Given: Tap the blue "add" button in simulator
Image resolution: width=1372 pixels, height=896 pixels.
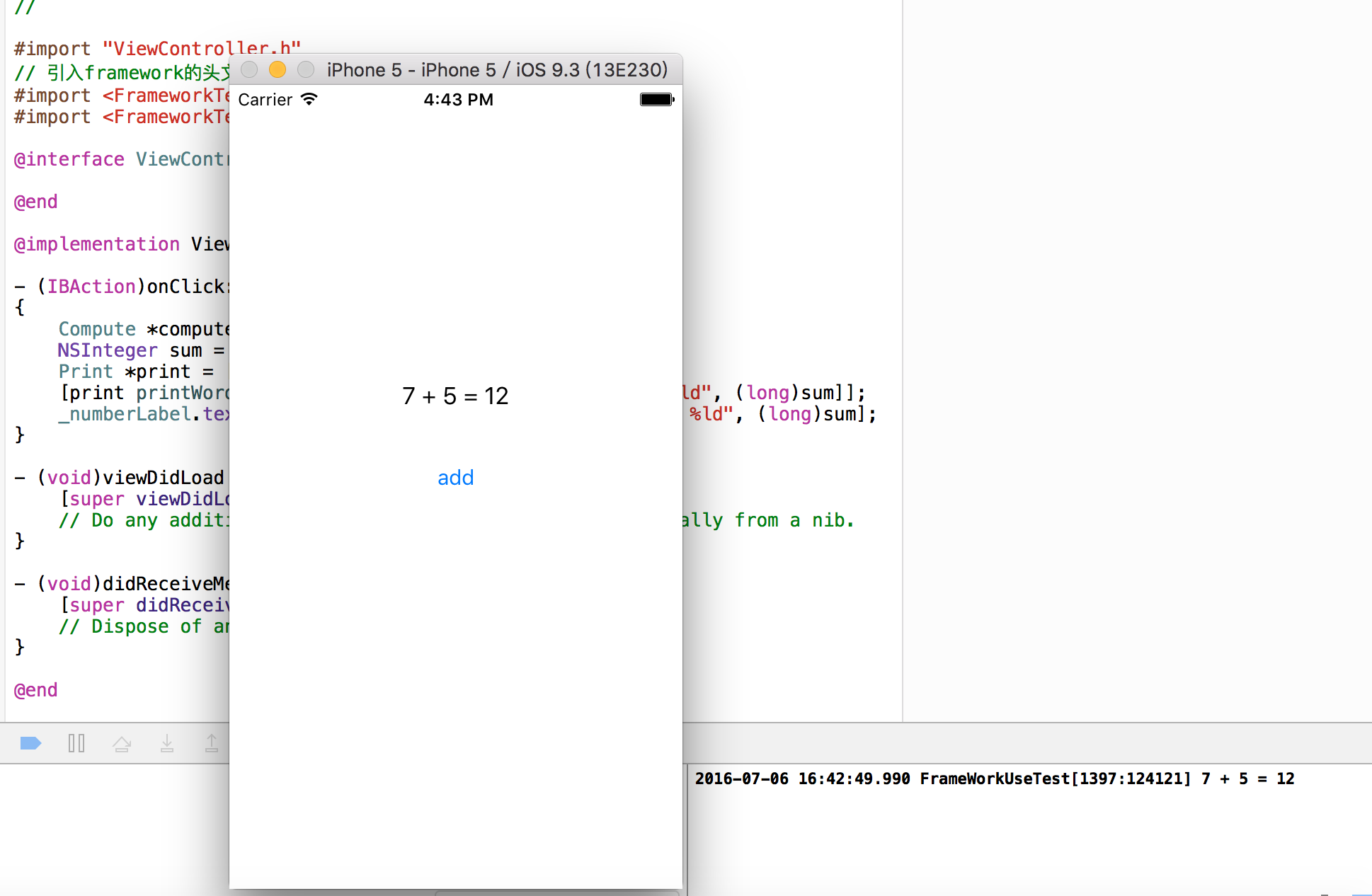Looking at the screenshot, I should pos(455,478).
